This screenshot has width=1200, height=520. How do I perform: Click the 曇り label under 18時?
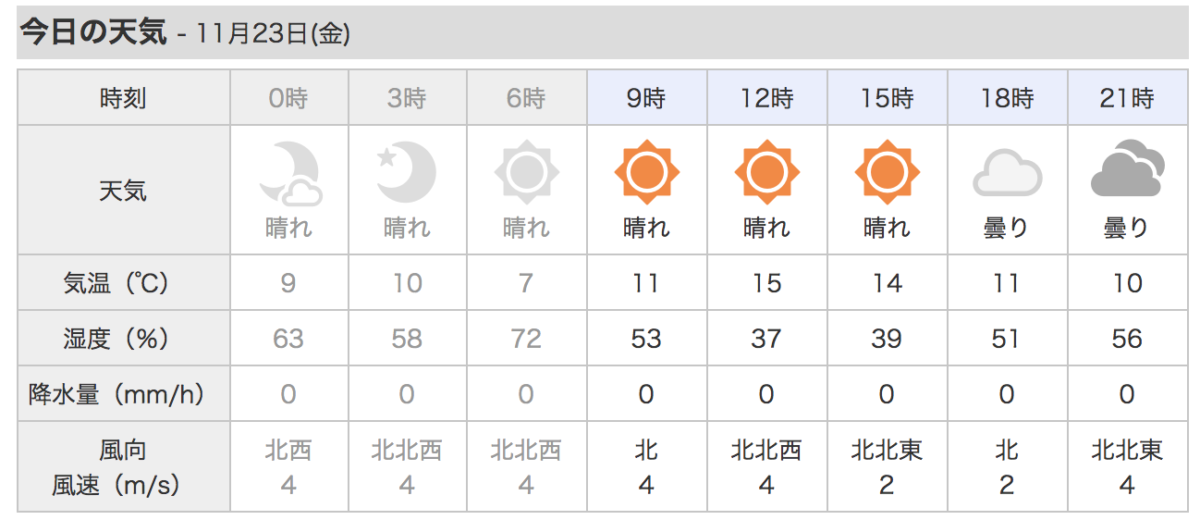[x=1007, y=228]
